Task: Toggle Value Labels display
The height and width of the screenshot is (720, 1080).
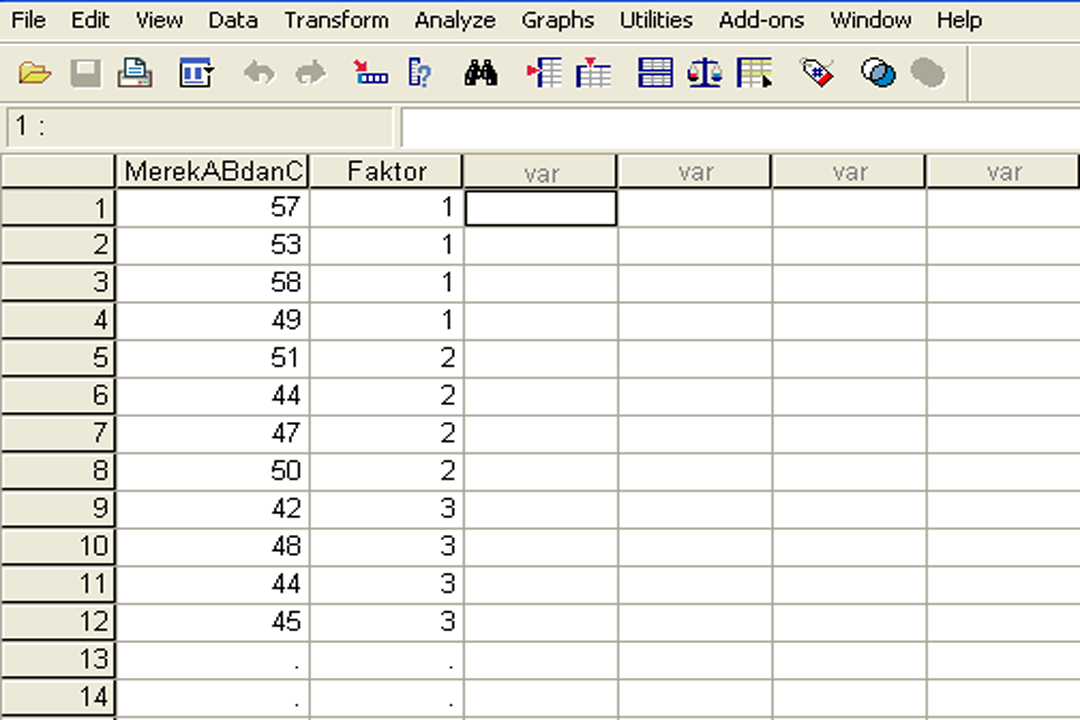Action: (x=818, y=72)
